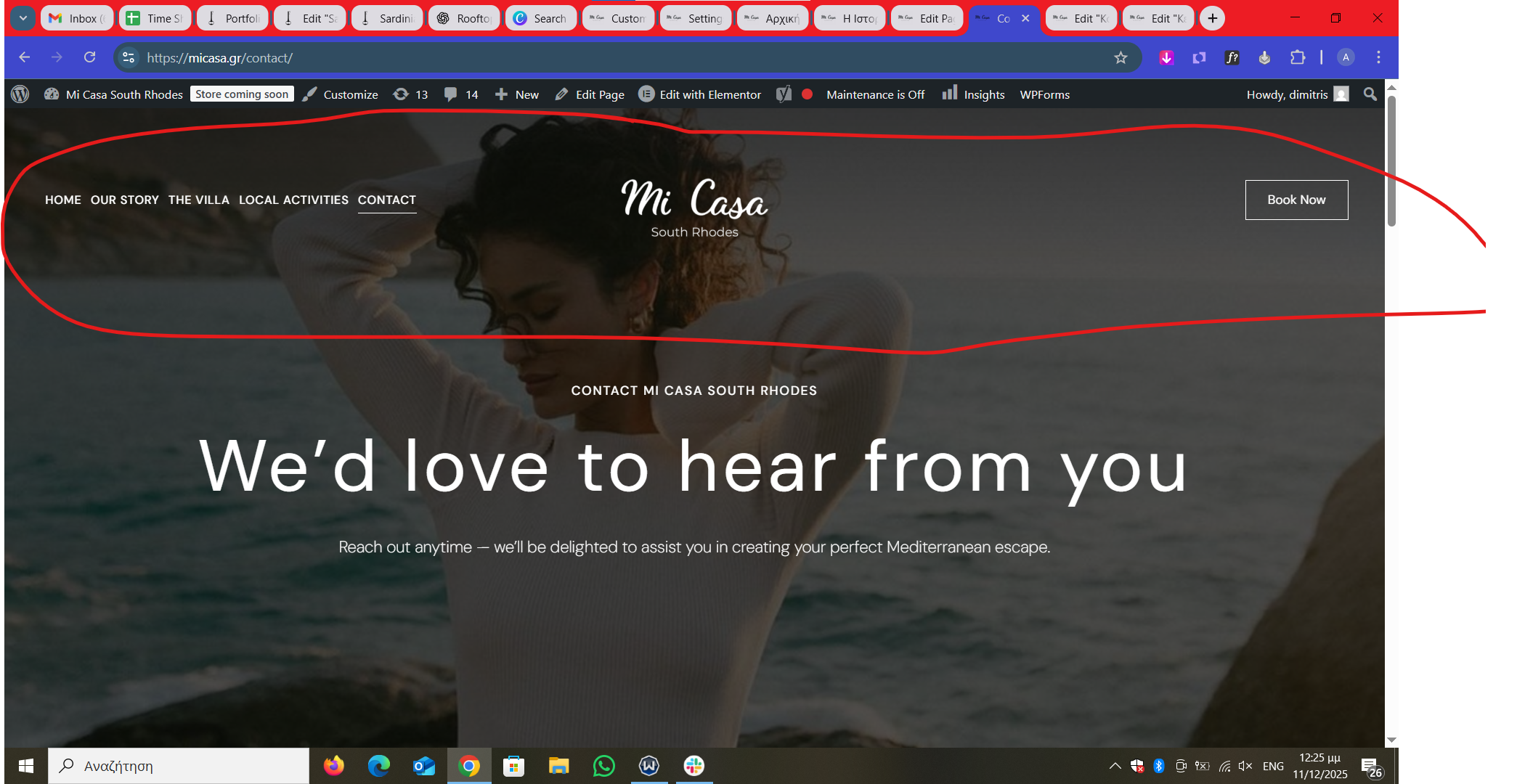
Task: Click the Book Now button
Action: [1296, 200]
